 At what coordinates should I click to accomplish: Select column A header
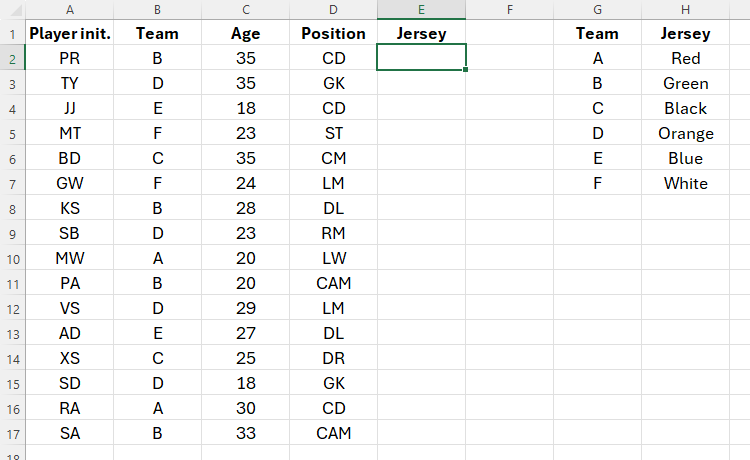(69, 9)
